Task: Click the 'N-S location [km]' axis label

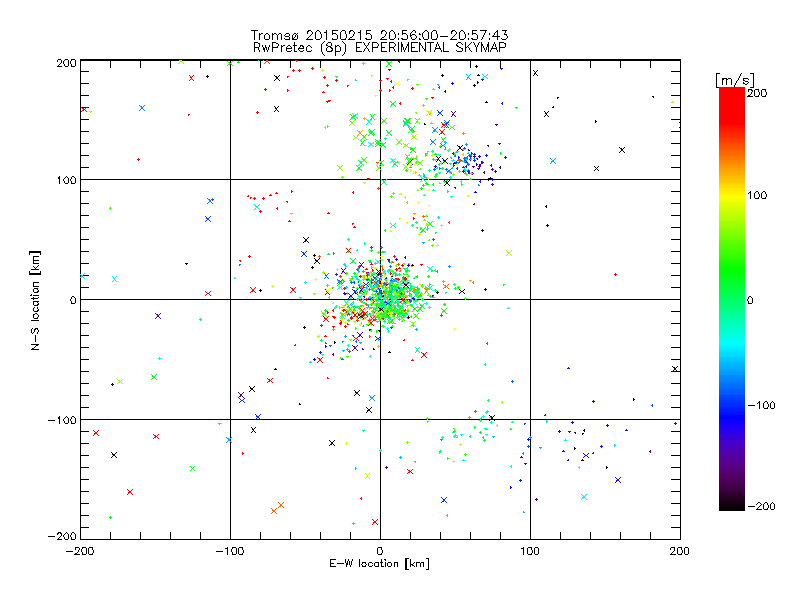Action: [x=35, y=300]
